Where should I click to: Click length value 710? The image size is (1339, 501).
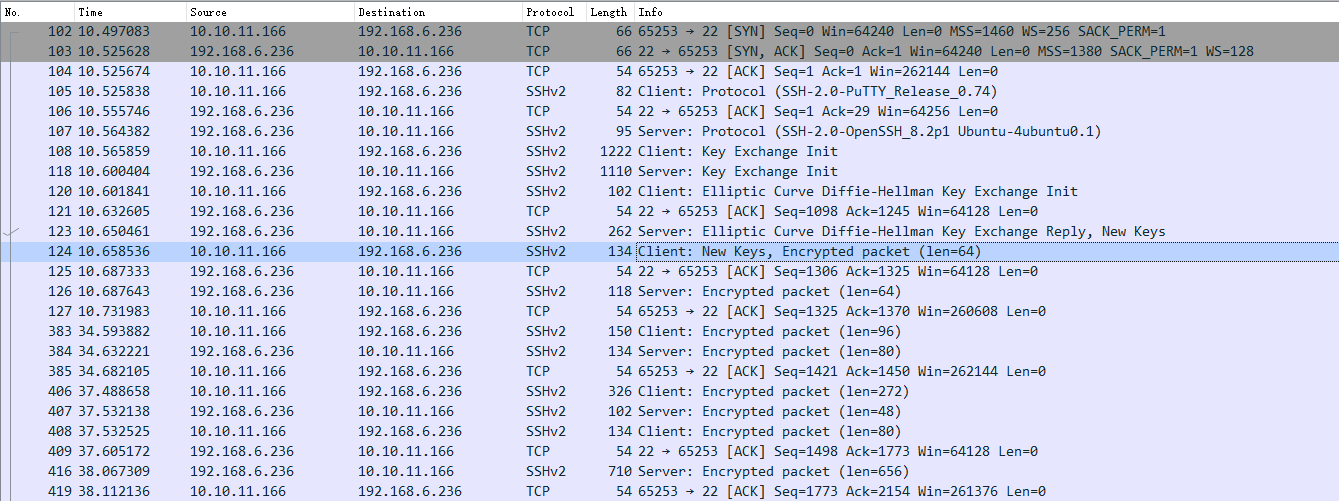pyautogui.click(x=619, y=472)
